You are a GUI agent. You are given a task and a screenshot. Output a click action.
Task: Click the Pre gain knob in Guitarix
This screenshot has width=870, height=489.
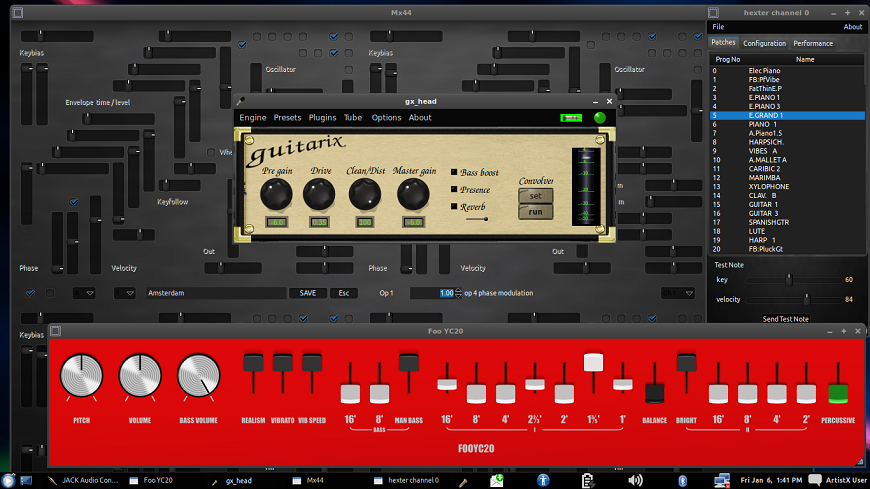276,194
